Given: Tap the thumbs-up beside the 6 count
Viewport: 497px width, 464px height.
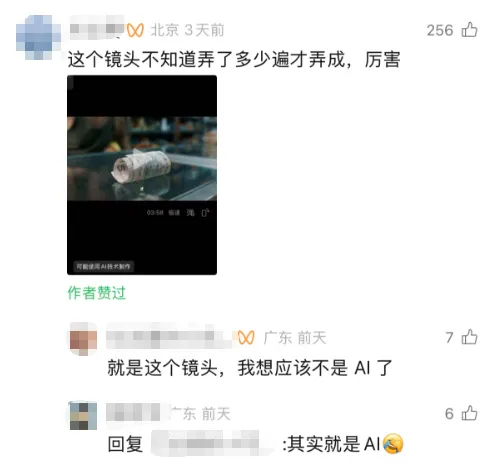Looking at the screenshot, I should [x=469, y=413].
